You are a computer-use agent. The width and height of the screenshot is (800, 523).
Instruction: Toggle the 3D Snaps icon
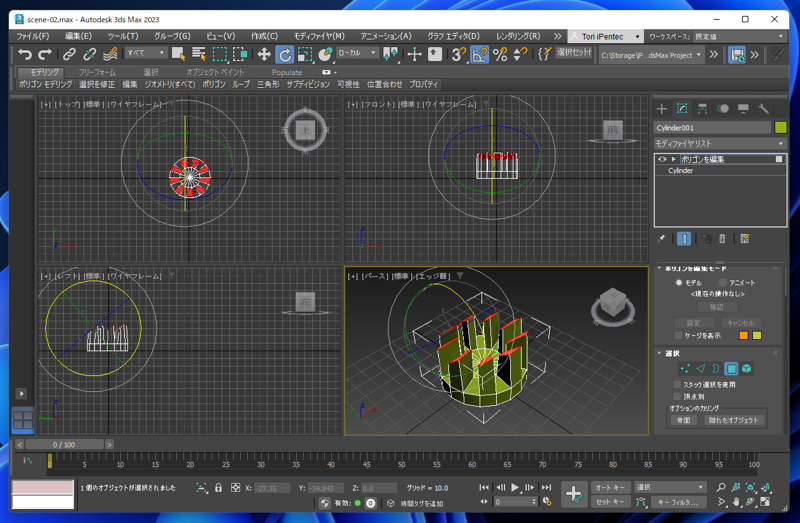(459, 54)
